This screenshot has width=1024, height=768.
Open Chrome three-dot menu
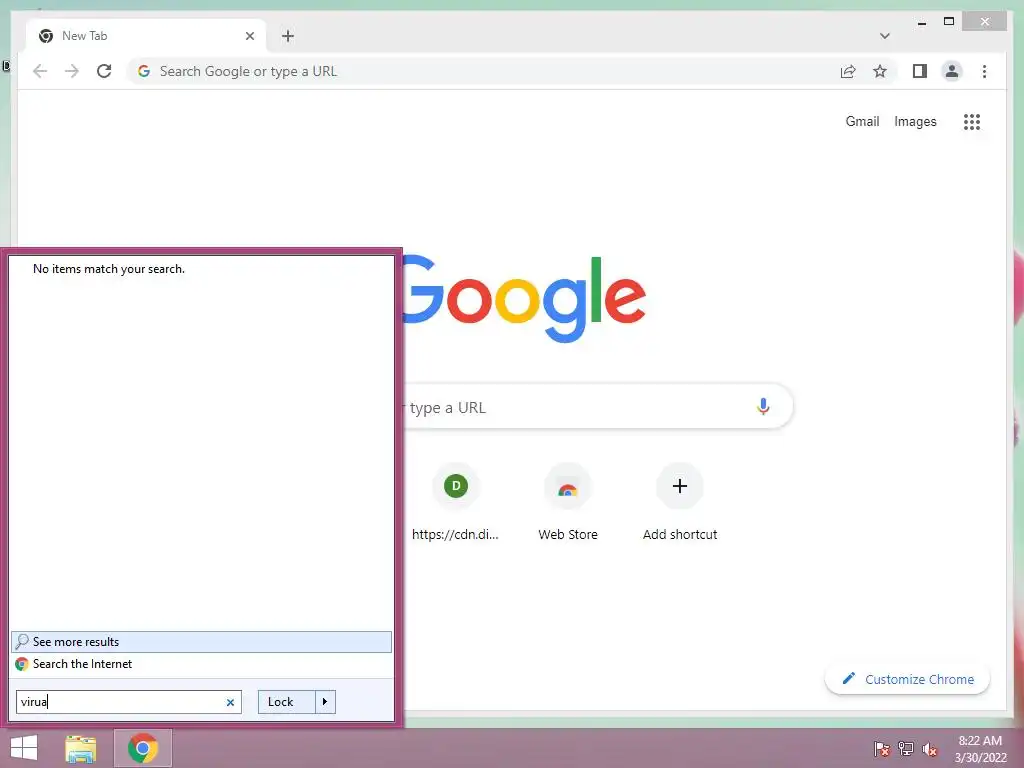(x=984, y=71)
